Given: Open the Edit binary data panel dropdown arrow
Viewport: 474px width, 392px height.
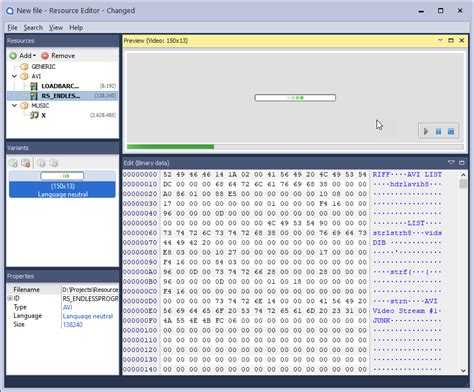Looking at the screenshot, I should click(x=451, y=163).
